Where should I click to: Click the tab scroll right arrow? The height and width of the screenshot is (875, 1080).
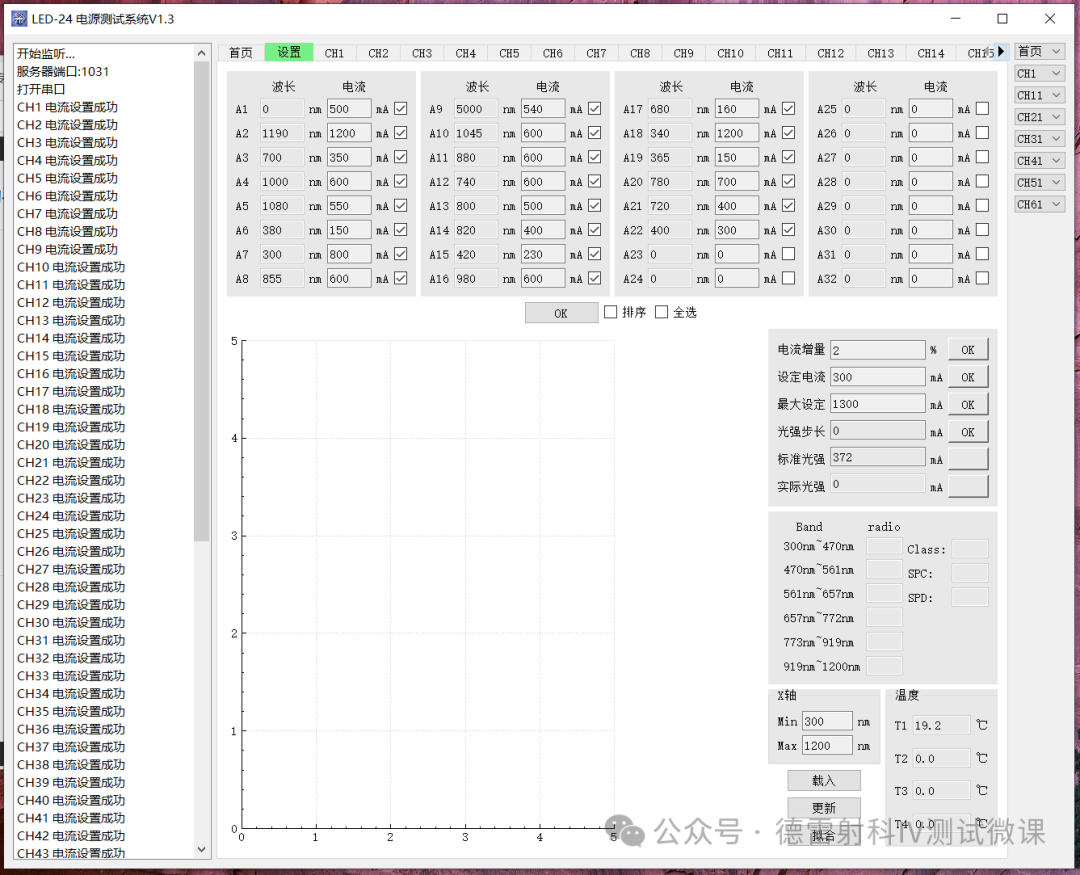point(1001,52)
